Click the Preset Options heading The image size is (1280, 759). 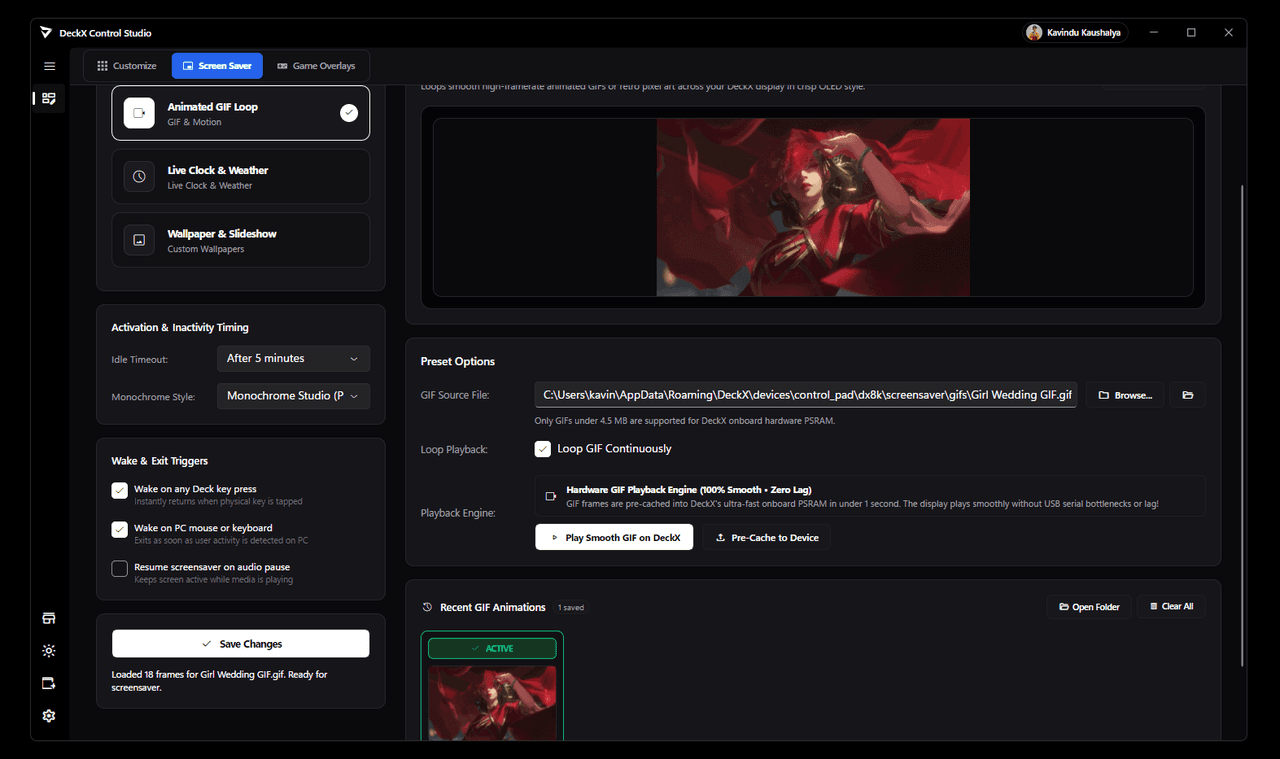coord(458,361)
